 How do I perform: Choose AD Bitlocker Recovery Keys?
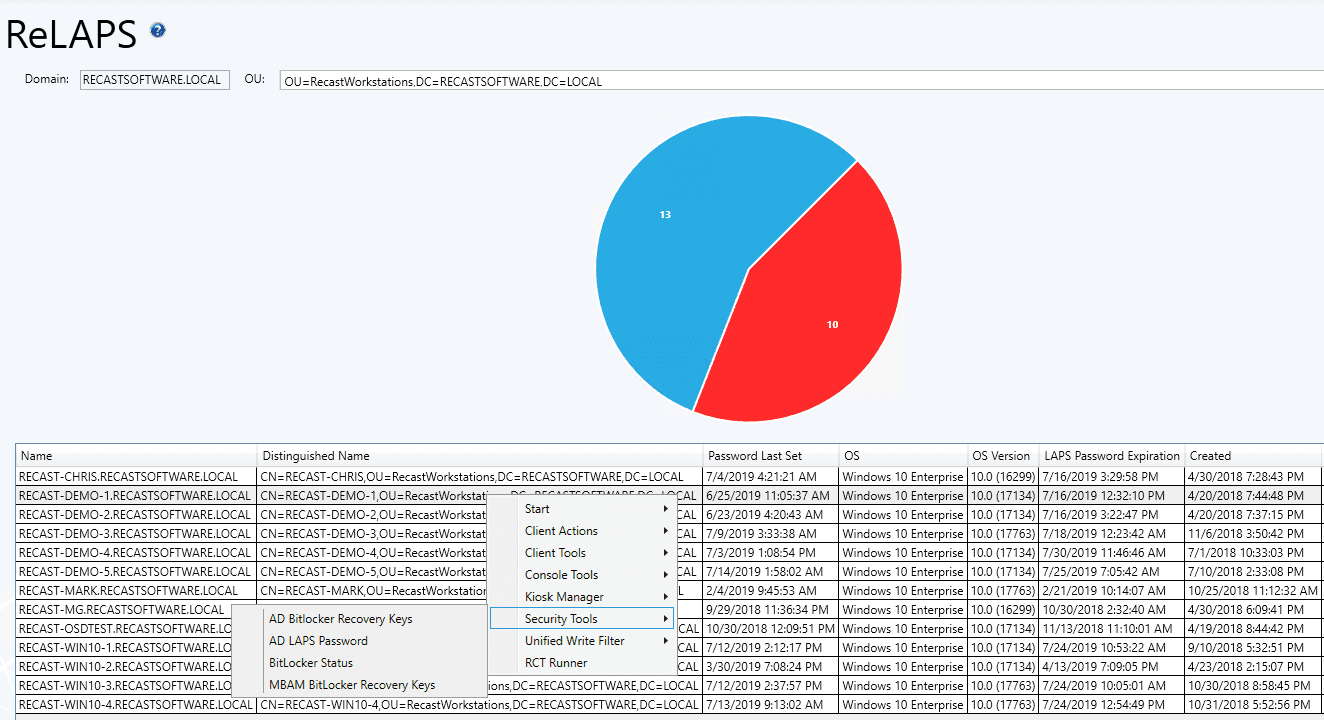click(359, 619)
